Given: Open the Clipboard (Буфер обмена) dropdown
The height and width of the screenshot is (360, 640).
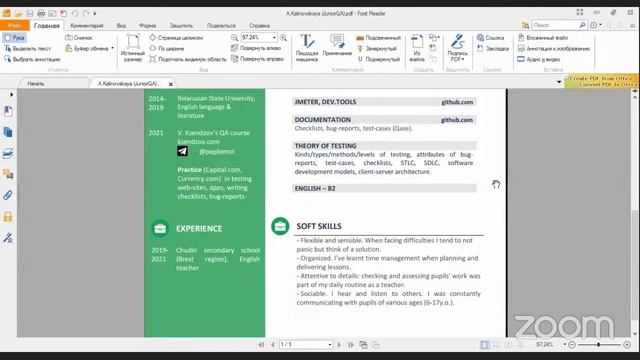Looking at the screenshot, I should coord(89,49).
